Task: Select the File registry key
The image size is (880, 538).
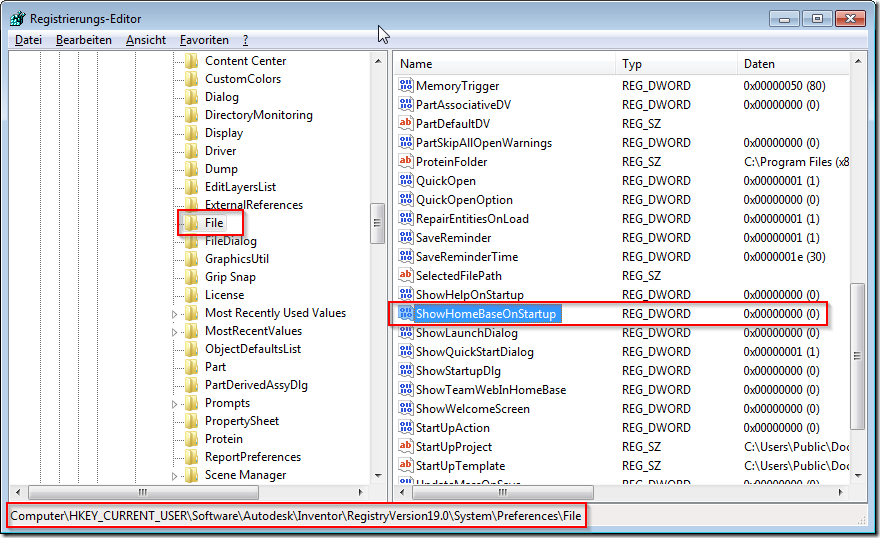Action: coord(214,223)
